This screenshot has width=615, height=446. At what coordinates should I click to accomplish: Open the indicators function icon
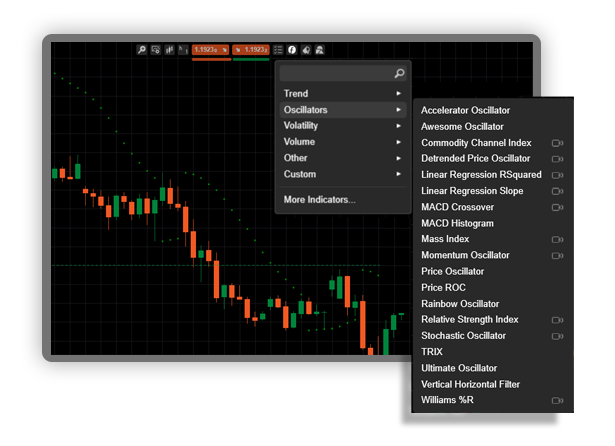(292, 50)
